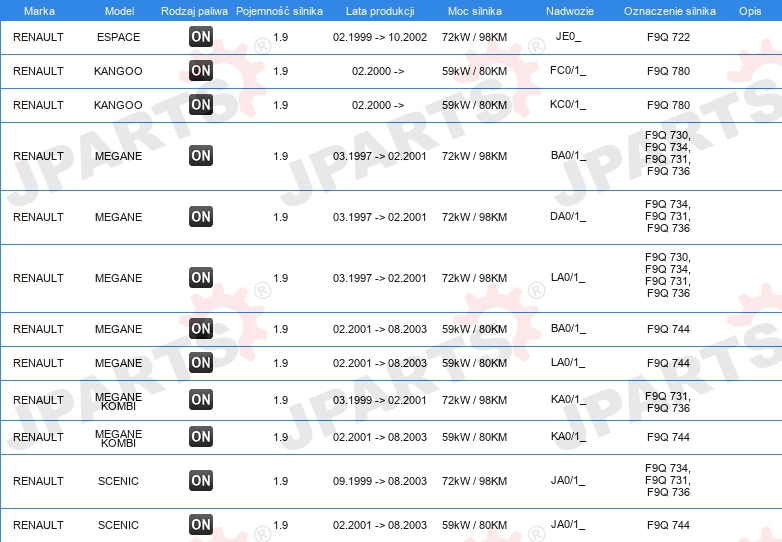
Task: Select KA0/1_ in MEGANE KOMBI 72kW row
Action: (568, 399)
